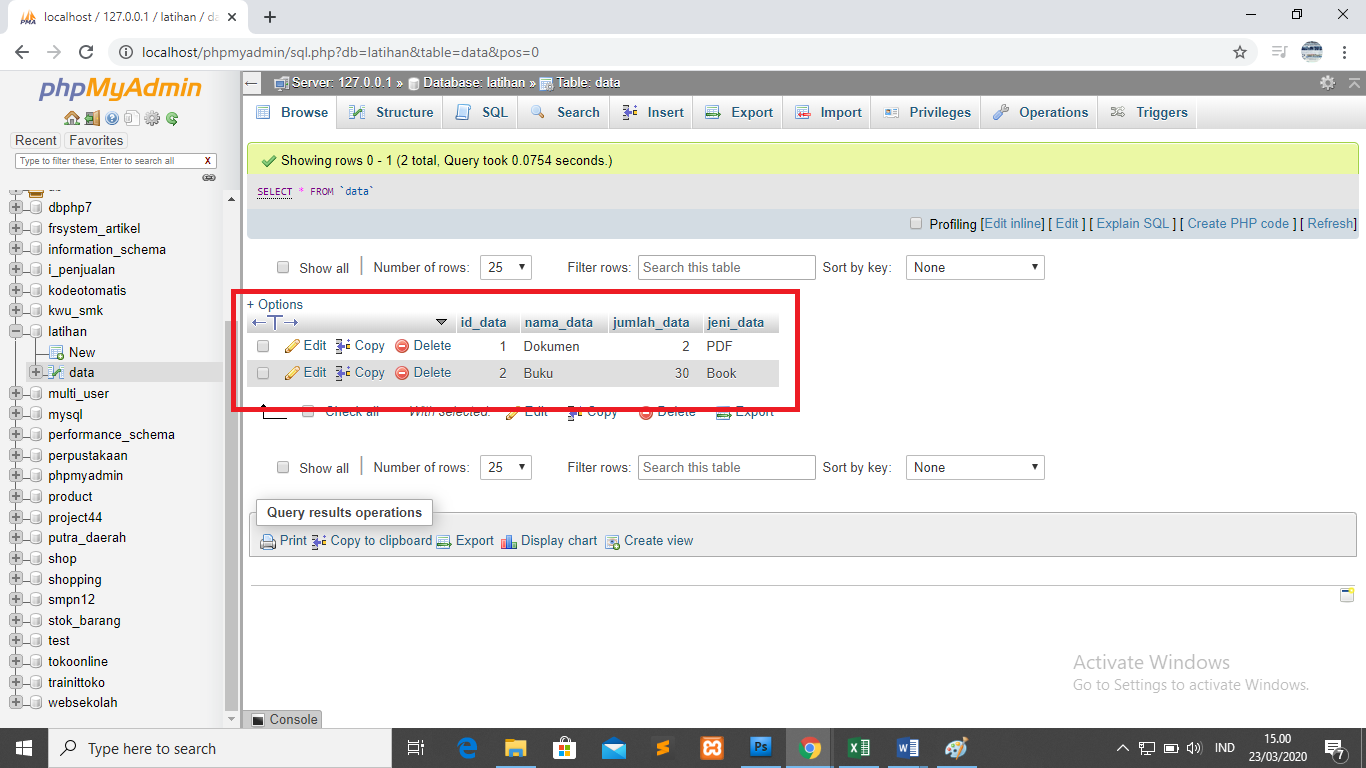Open the Sort by key dropdown

tap(975, 267)
